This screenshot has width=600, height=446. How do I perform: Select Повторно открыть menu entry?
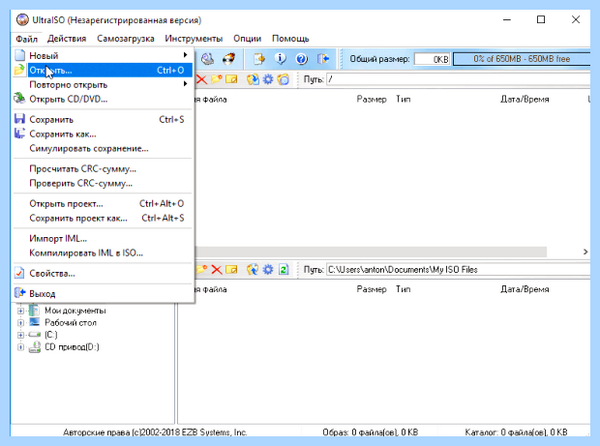pos(103,85)
